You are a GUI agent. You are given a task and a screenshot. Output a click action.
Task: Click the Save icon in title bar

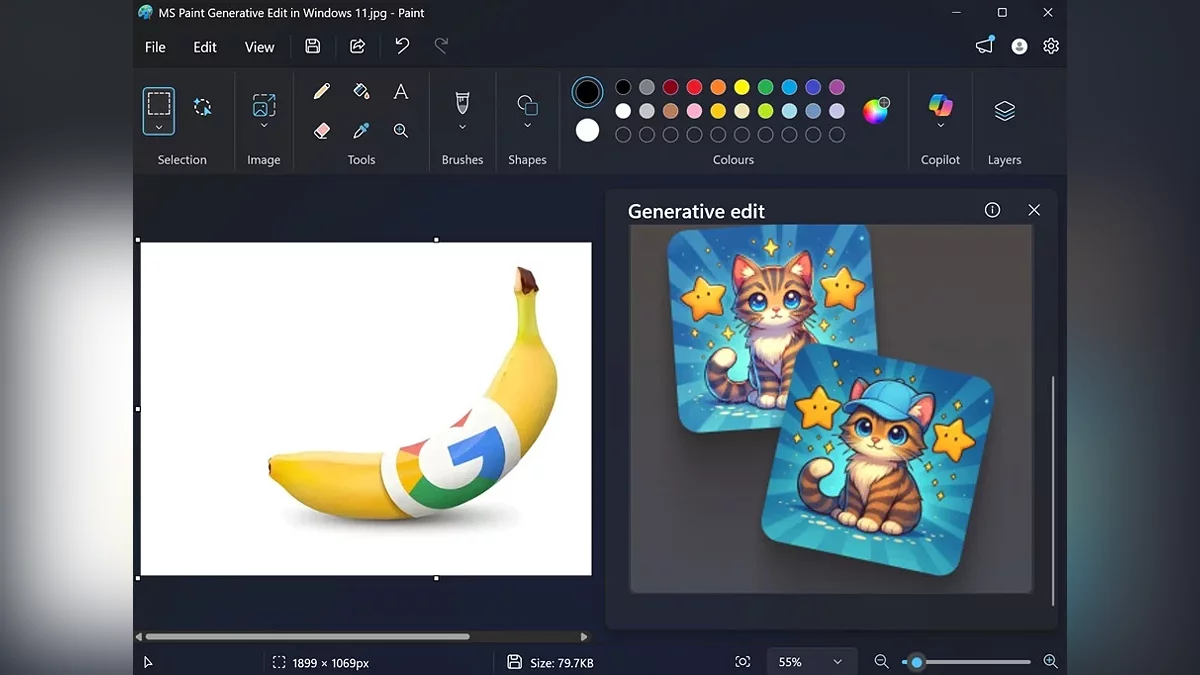pos(313,46)
